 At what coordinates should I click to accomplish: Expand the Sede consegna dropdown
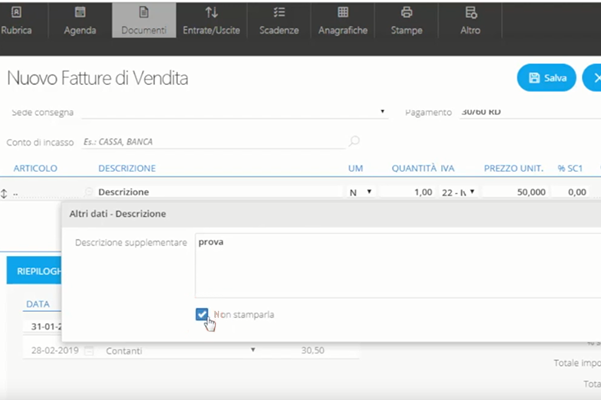[384, 112]
